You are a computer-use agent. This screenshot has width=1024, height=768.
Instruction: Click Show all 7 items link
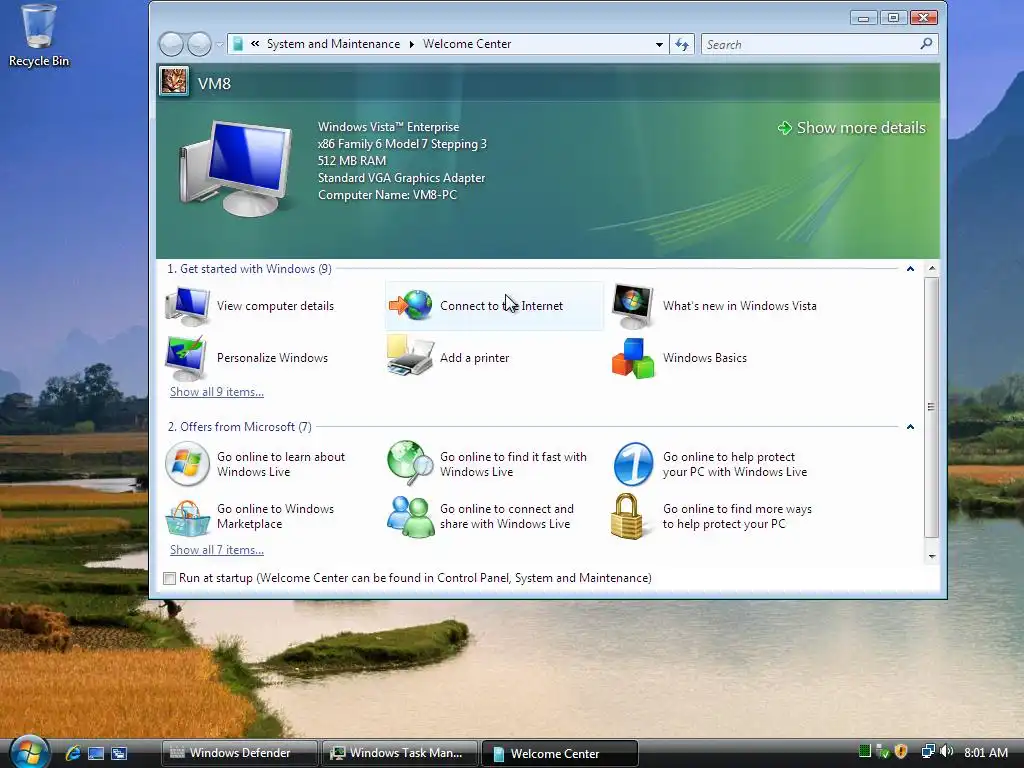point(217,550)
